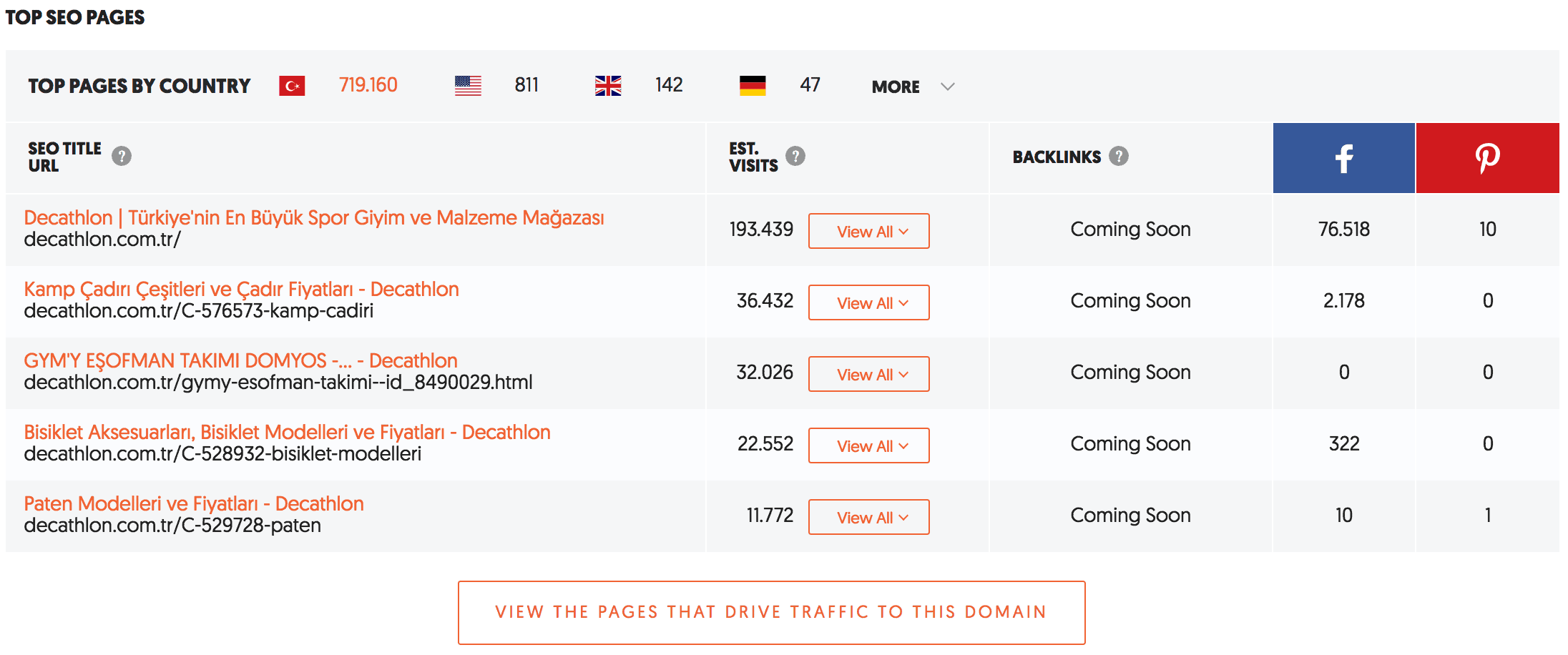Open Paten Modelleri ve Fiyatları link

pos(194,503)
